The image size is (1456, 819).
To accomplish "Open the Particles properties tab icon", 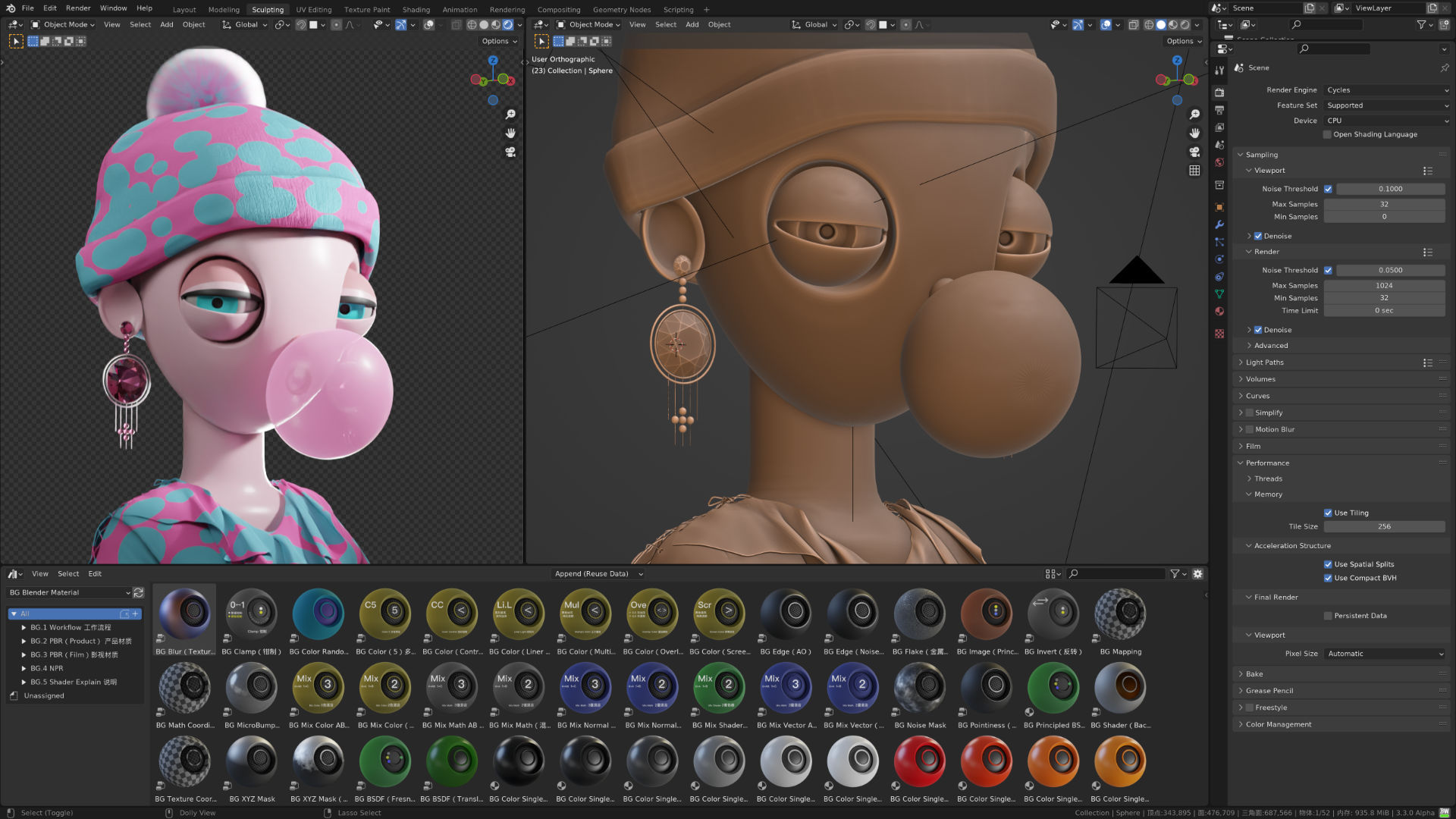I will tap(1219, 242).
